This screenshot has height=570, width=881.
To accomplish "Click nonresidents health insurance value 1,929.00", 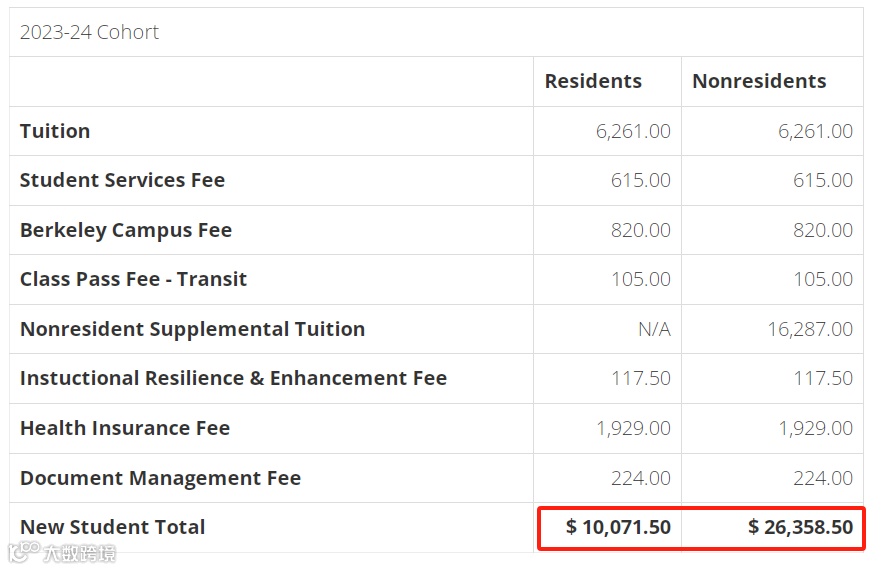I will [x=815, y=428].
